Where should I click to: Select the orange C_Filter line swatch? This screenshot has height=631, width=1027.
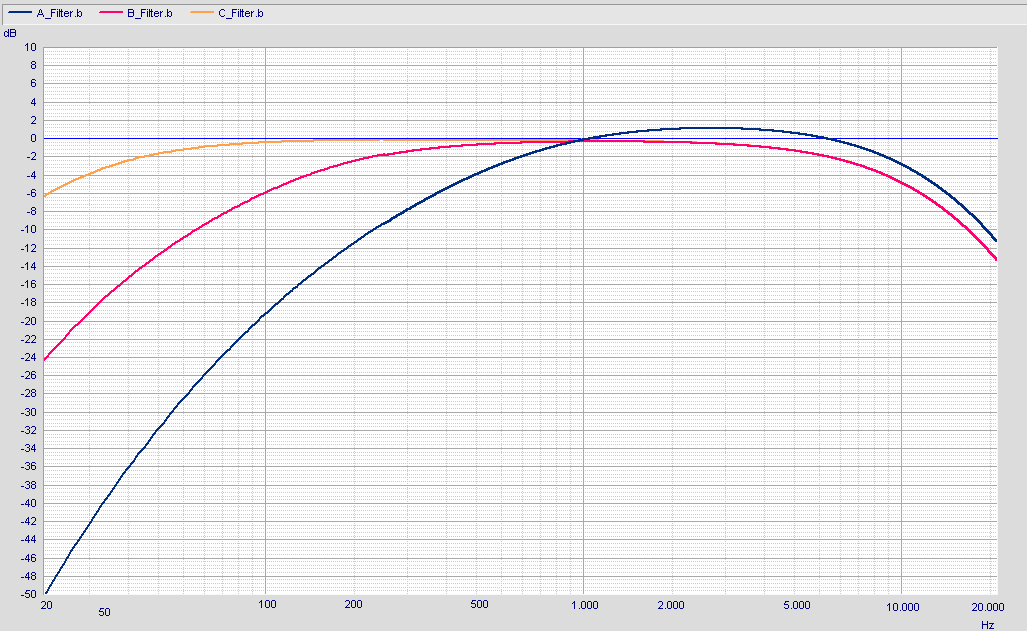[x=200, y=14]
